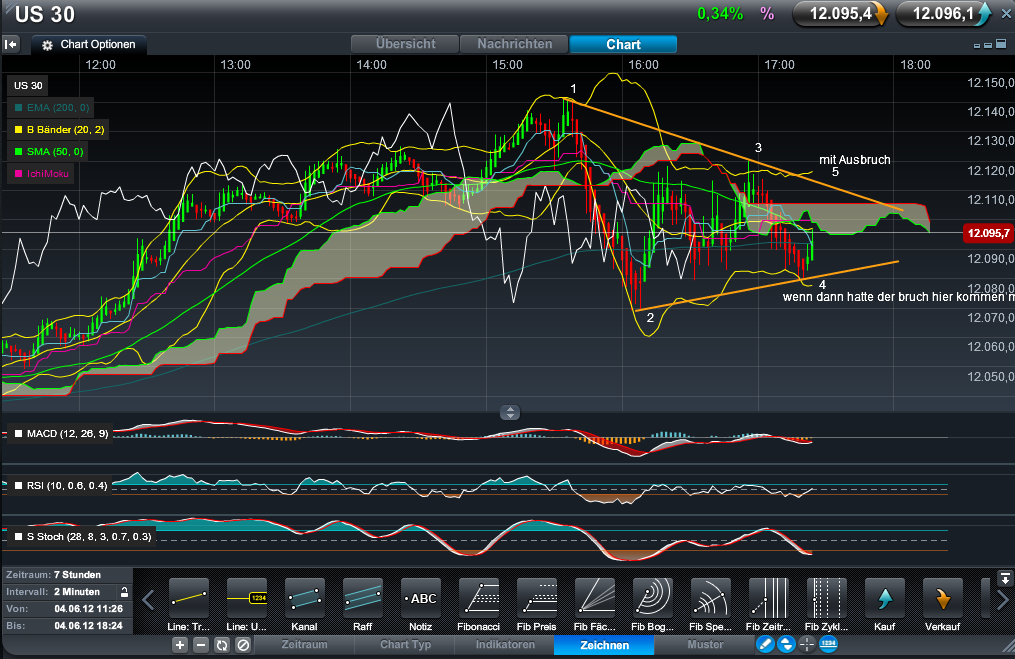Open the Zeitraum time range value

pyautogui.click(x=77, y=575)
